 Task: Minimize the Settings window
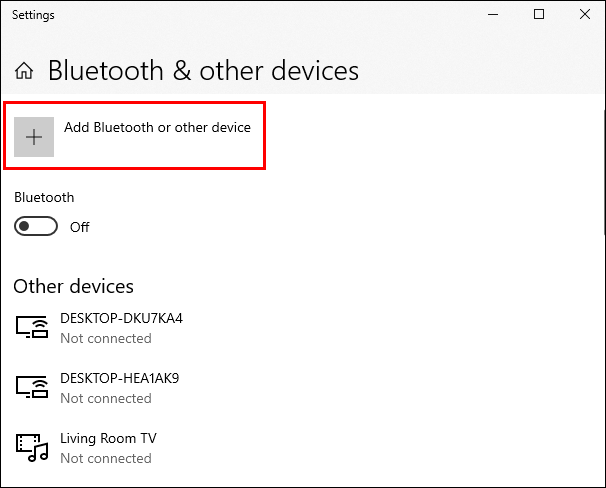[493, 15]
